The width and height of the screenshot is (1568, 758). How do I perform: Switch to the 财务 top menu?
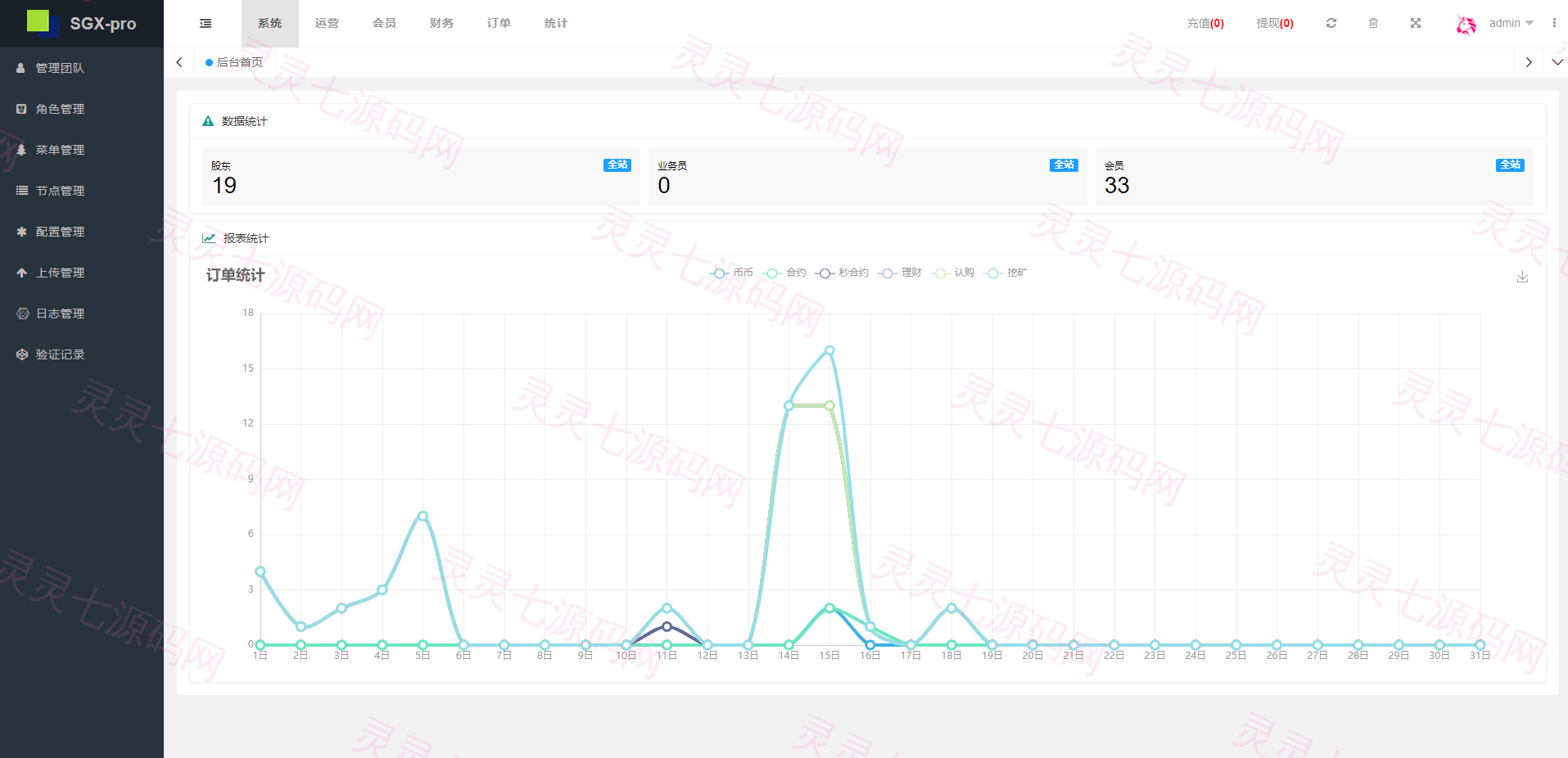(x=441, y=23)
